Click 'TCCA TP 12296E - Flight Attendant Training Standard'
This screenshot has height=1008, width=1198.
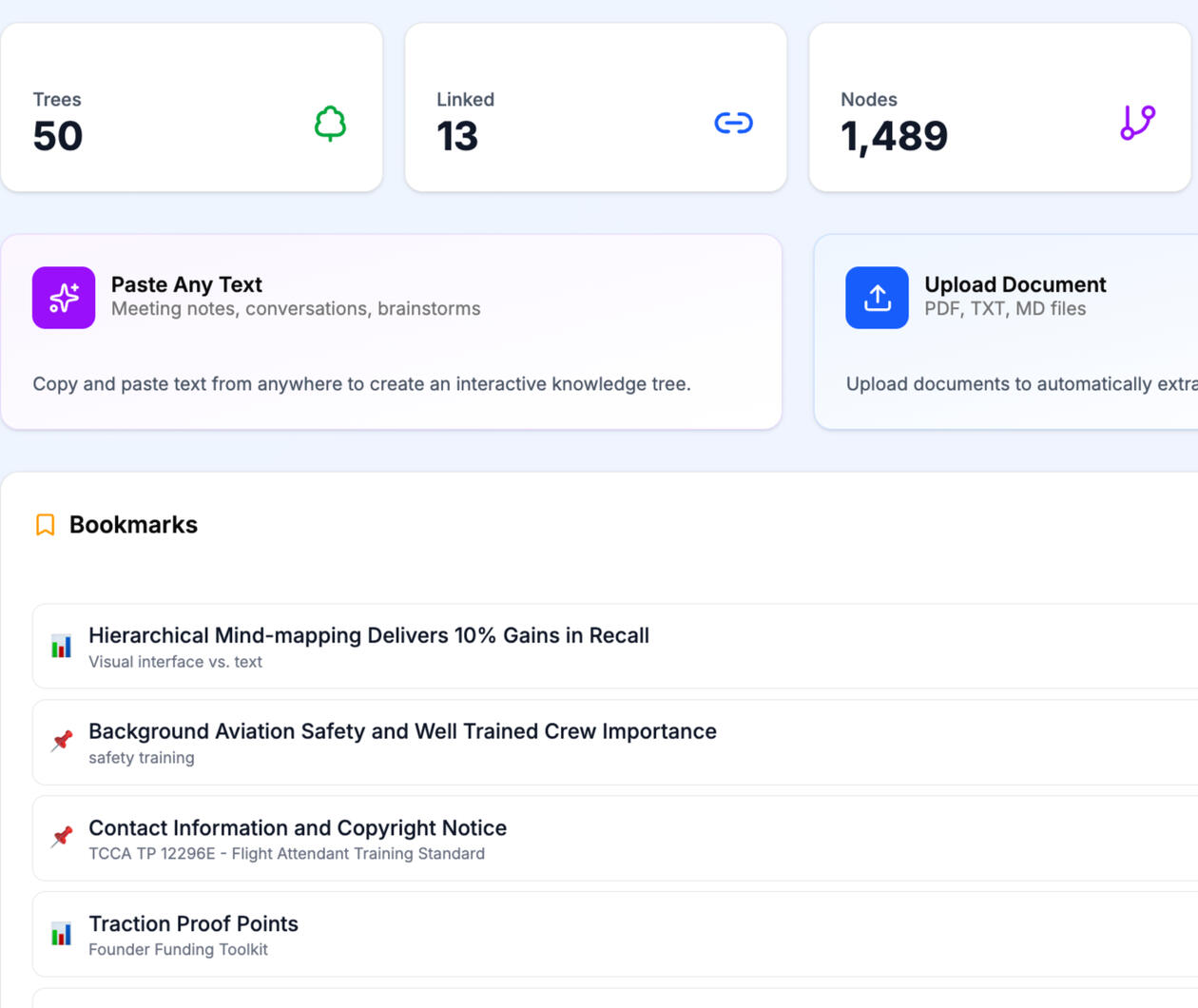click(x=286, y=854)
